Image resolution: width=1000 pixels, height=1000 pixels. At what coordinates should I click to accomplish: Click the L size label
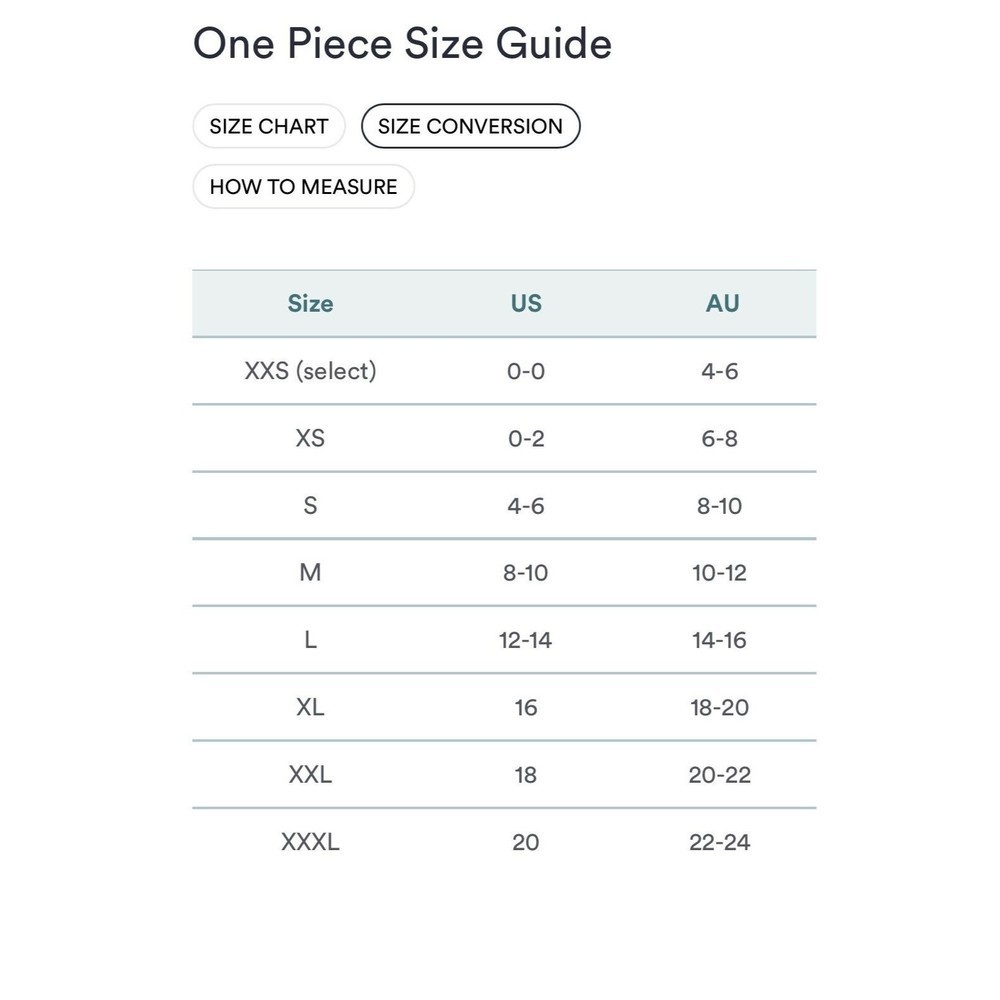[x=311, y=640]
